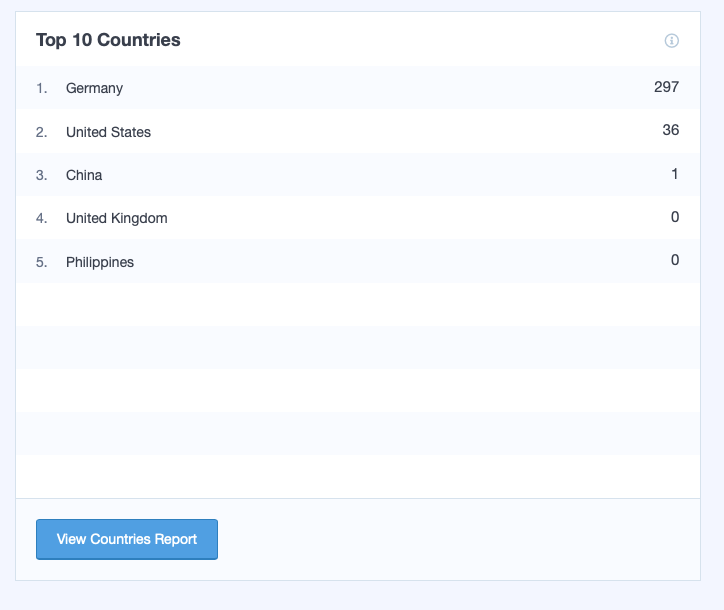This screenshot has width=724, height=610.
Task: Click the empty footer area right of the report button
Action: click(460, 539)
